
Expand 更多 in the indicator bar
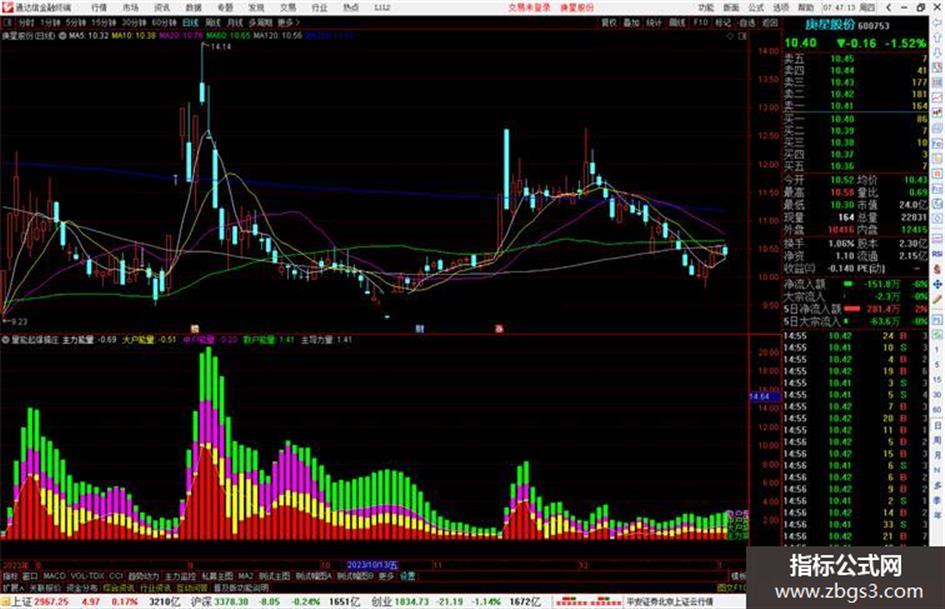tap(386, 576)
